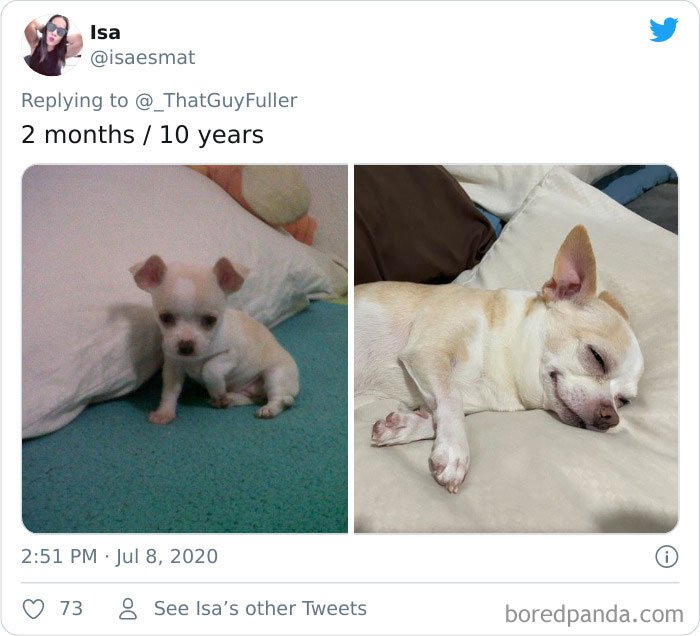Like the tweet with heart icon
The height and width of the screenshot is (636, 700).
(x=33, y=609)
